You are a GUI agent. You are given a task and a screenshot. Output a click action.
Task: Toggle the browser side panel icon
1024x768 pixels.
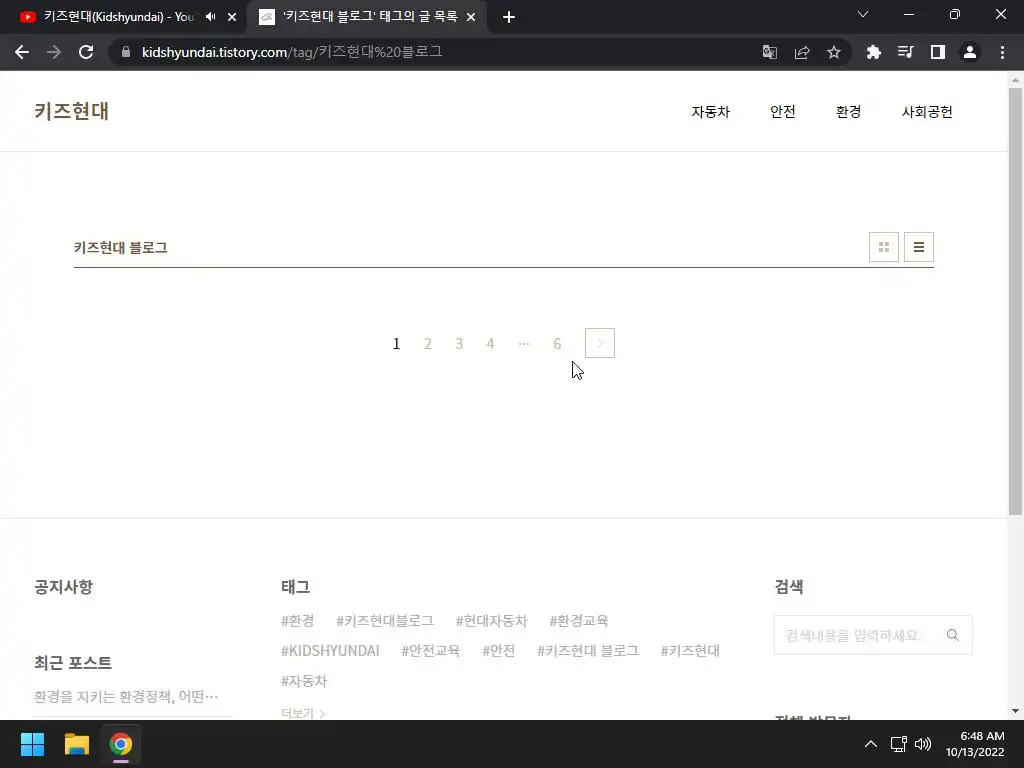coord(938,52)
